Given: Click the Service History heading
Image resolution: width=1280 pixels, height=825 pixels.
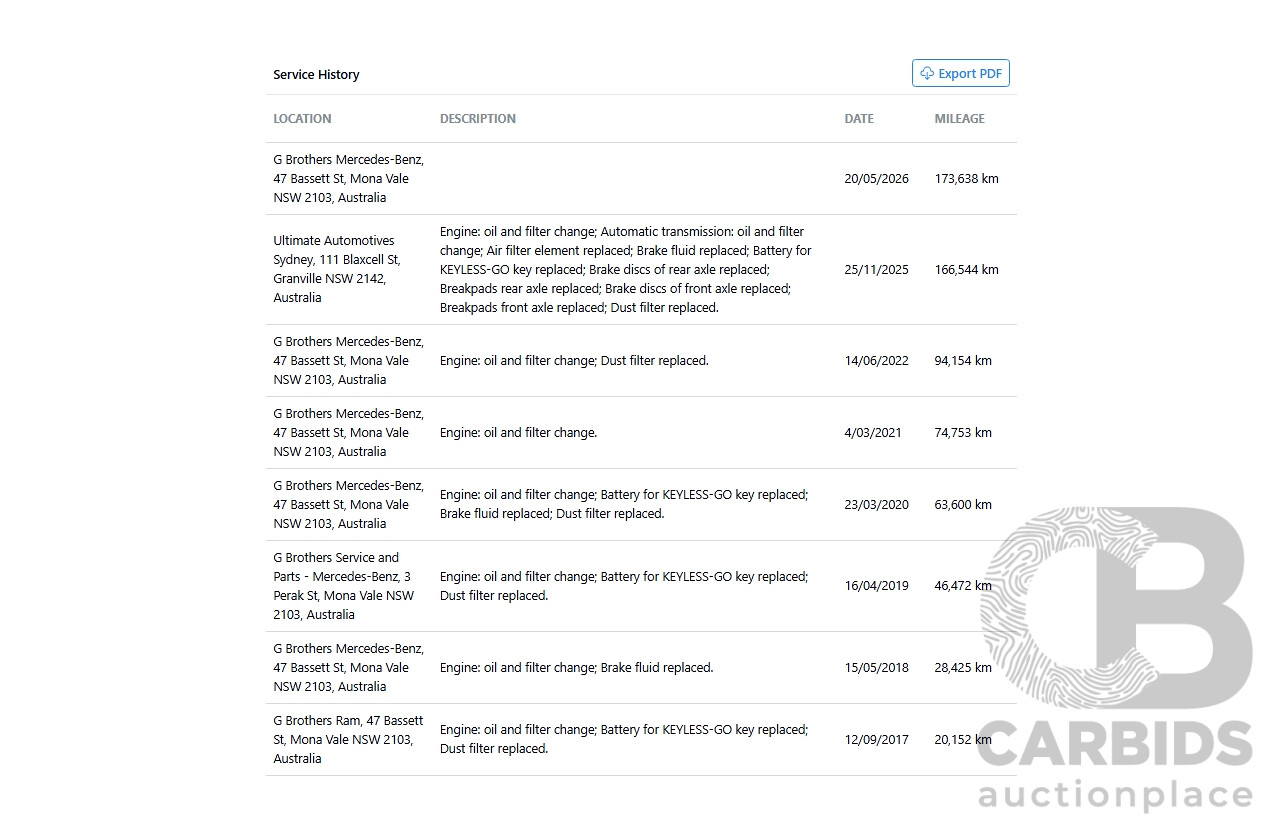Looking at the screenshot, I should click(x=316, y=75).
